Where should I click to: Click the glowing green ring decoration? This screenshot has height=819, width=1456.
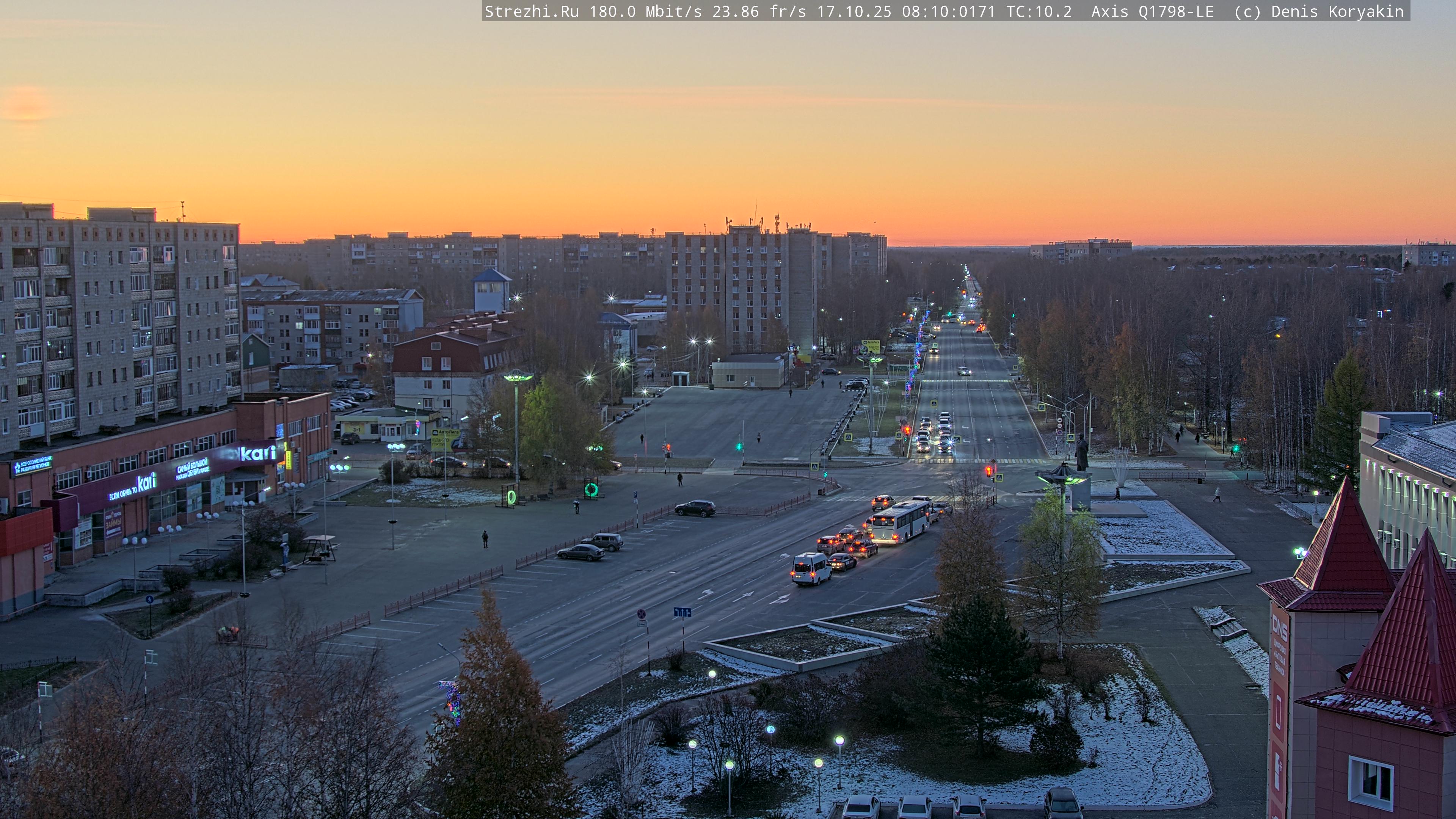(x=591, y=489)
